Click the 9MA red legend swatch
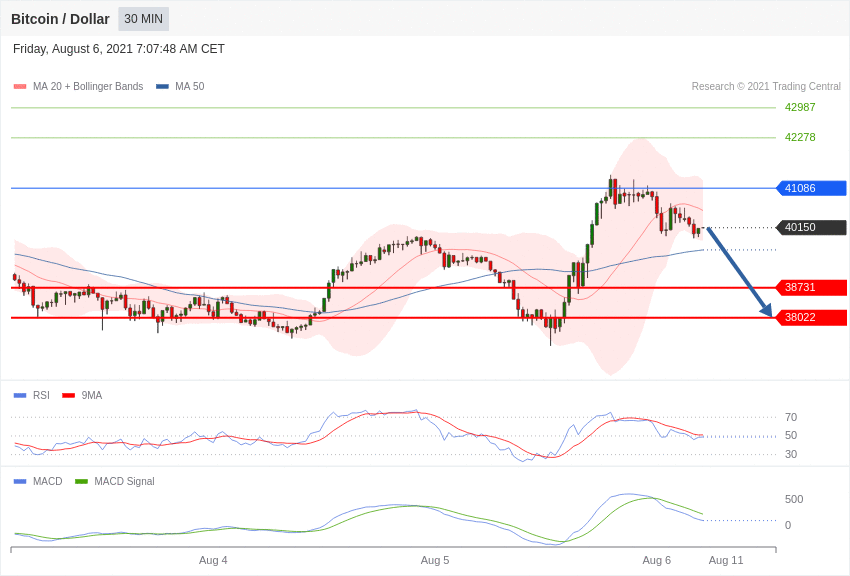 pos(69,396)
